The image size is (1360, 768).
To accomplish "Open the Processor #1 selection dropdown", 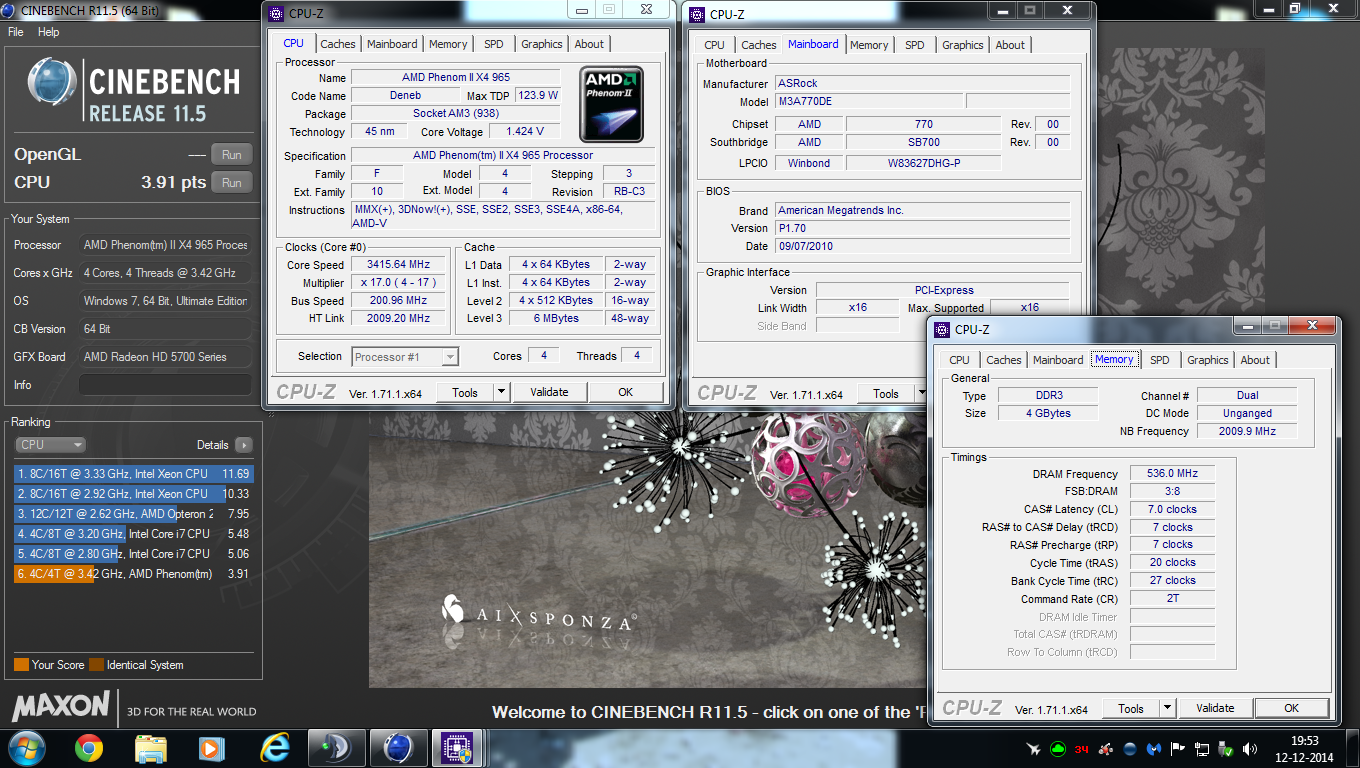I will (x=405, y=357).
